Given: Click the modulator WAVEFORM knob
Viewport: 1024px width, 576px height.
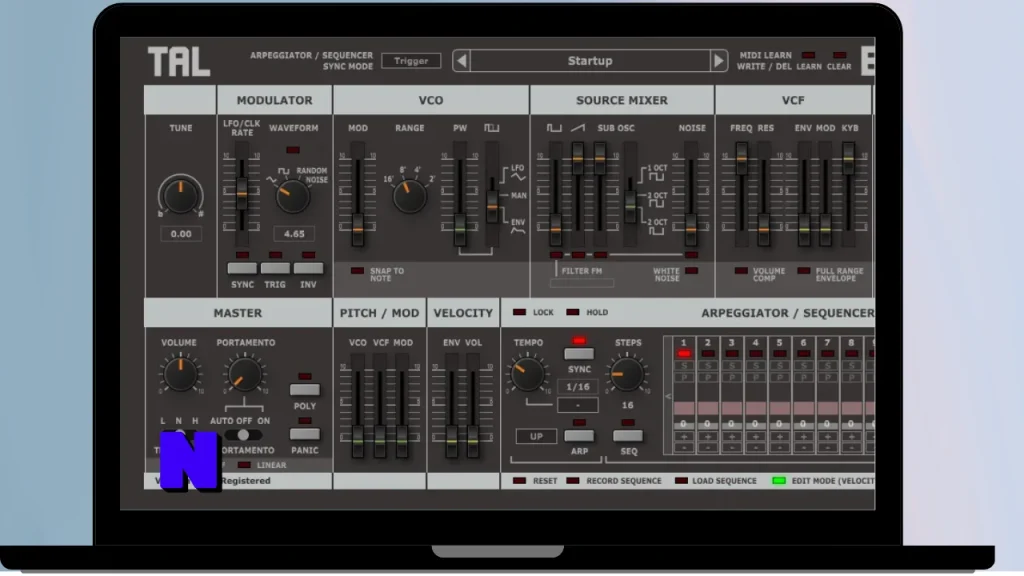Looking at the screenshot, I should pos(292,196).
